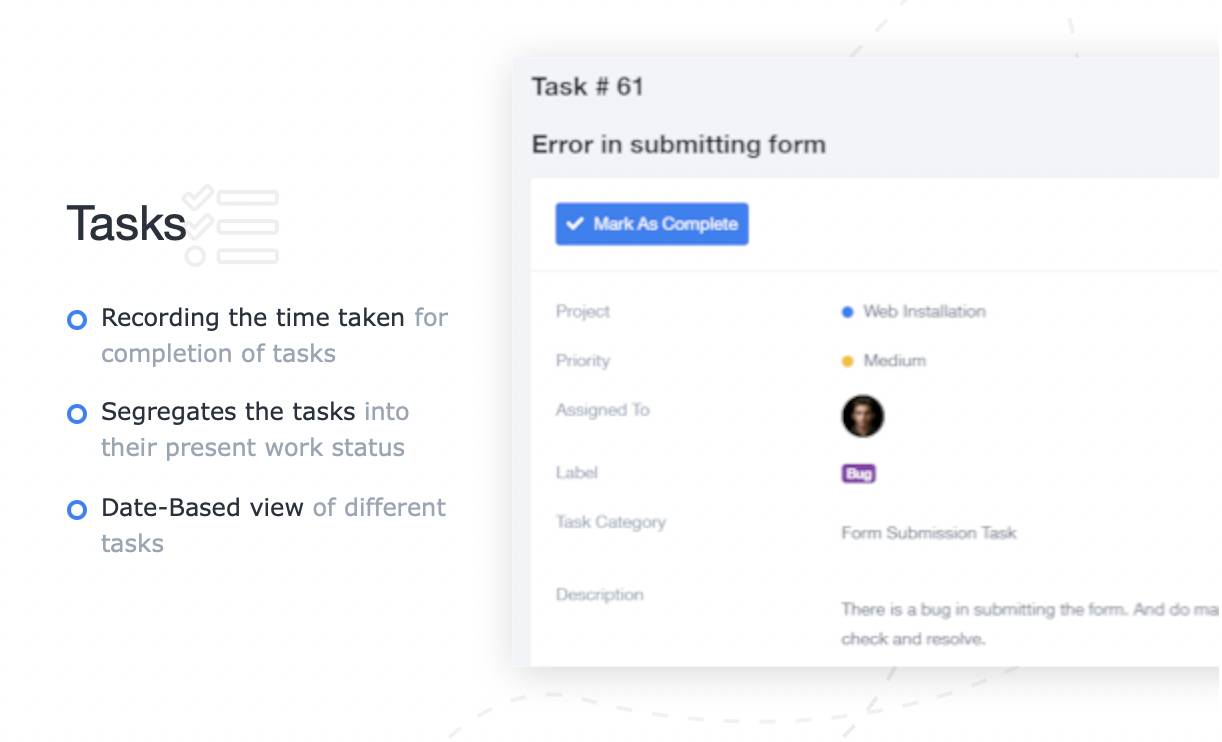This screenshot has width=1222, height=742.
Task: Click the bullet circle beside Date-Based view
Action: point(77,509)
